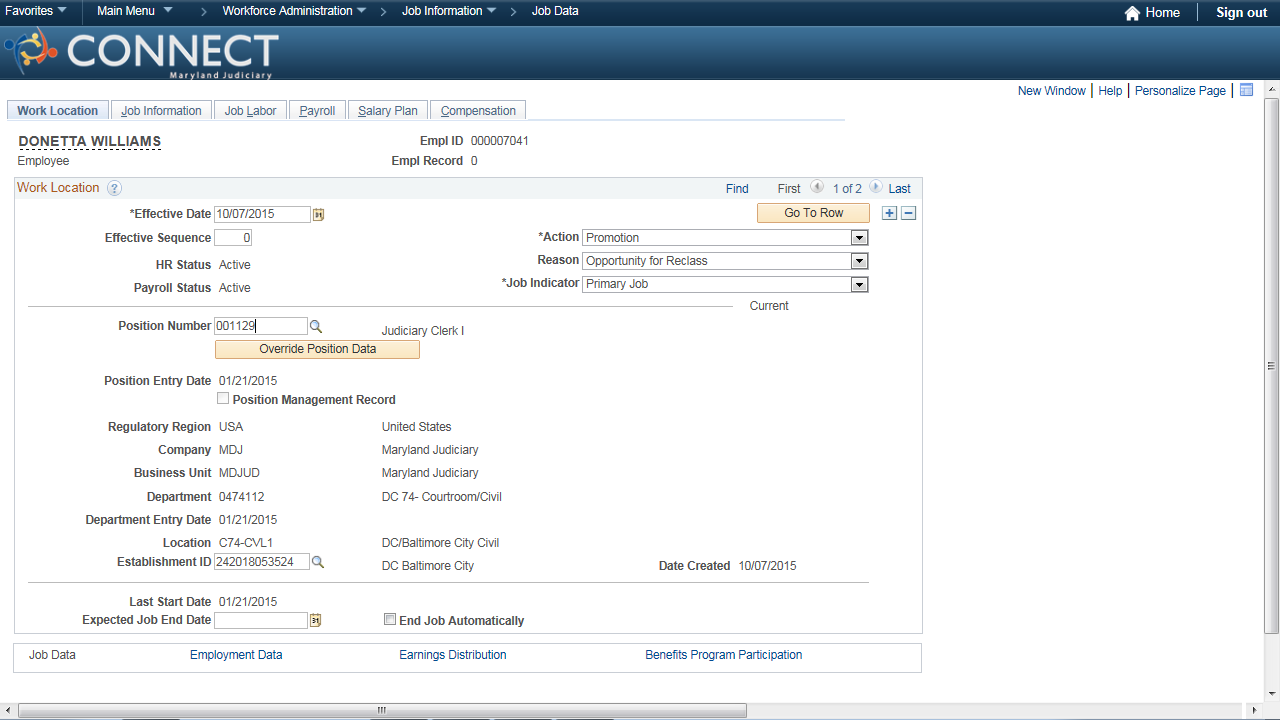
Task: Add a new row with plus icon
Action: pos(890,213)
